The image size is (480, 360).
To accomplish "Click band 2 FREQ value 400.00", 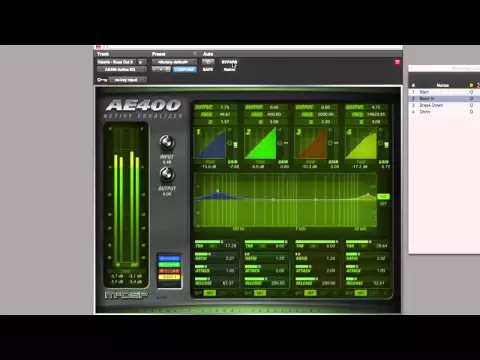I will coord(275,114).
